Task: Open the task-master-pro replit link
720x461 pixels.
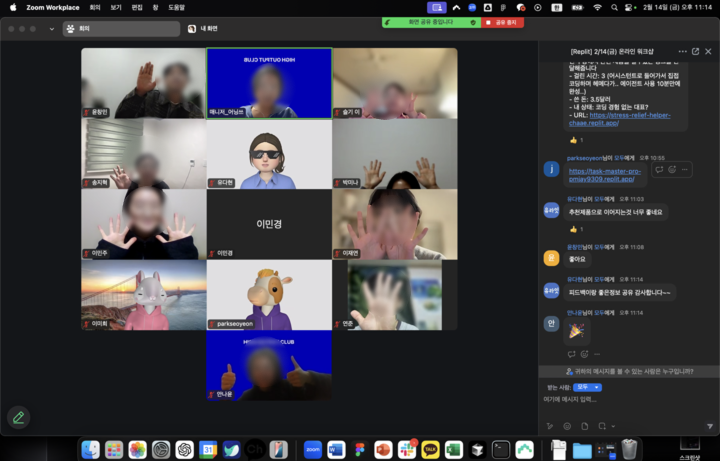Action: [x=605, y=175]
